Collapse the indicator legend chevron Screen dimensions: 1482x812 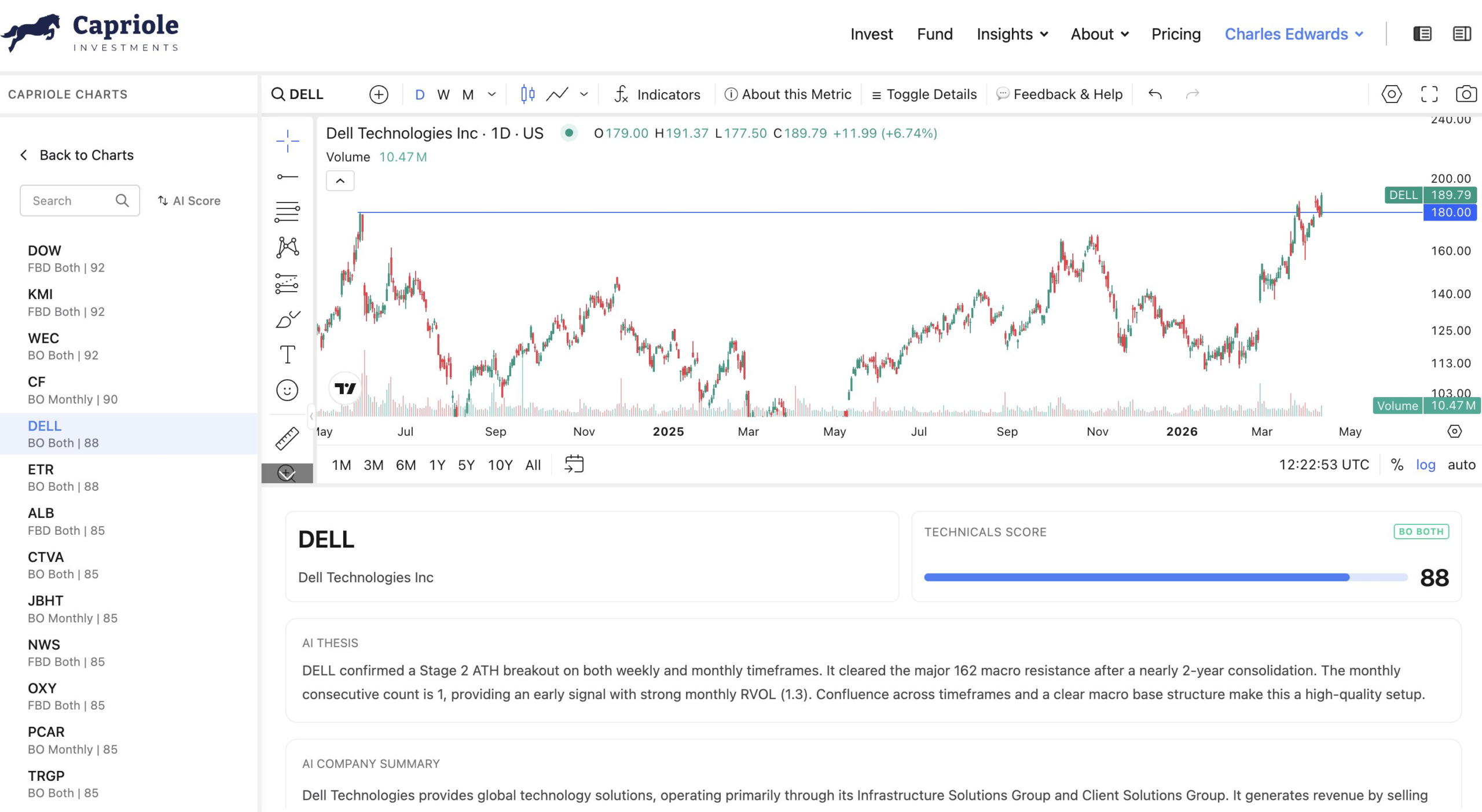pos(340,181)
